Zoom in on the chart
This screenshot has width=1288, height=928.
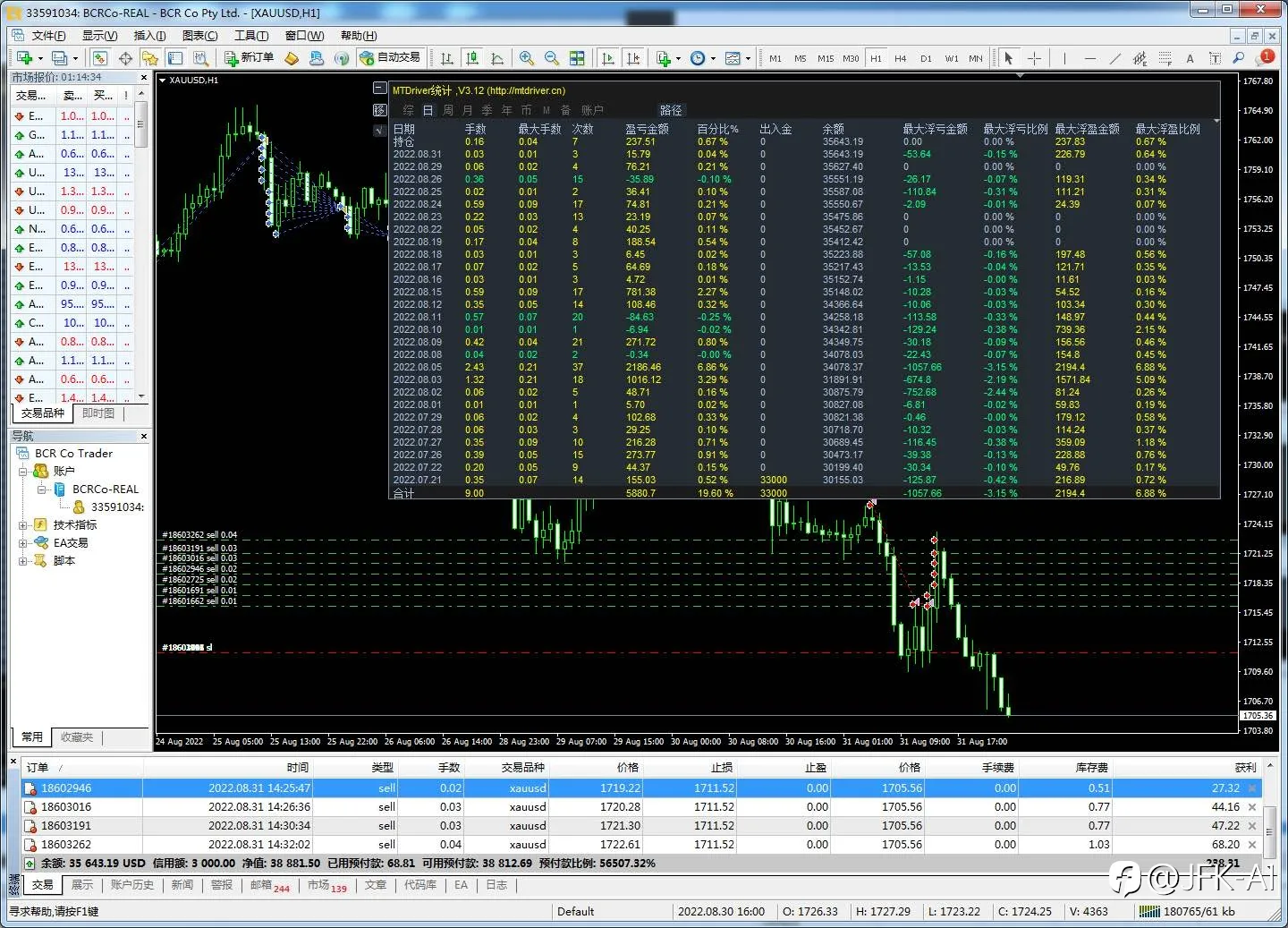point(527,58)
